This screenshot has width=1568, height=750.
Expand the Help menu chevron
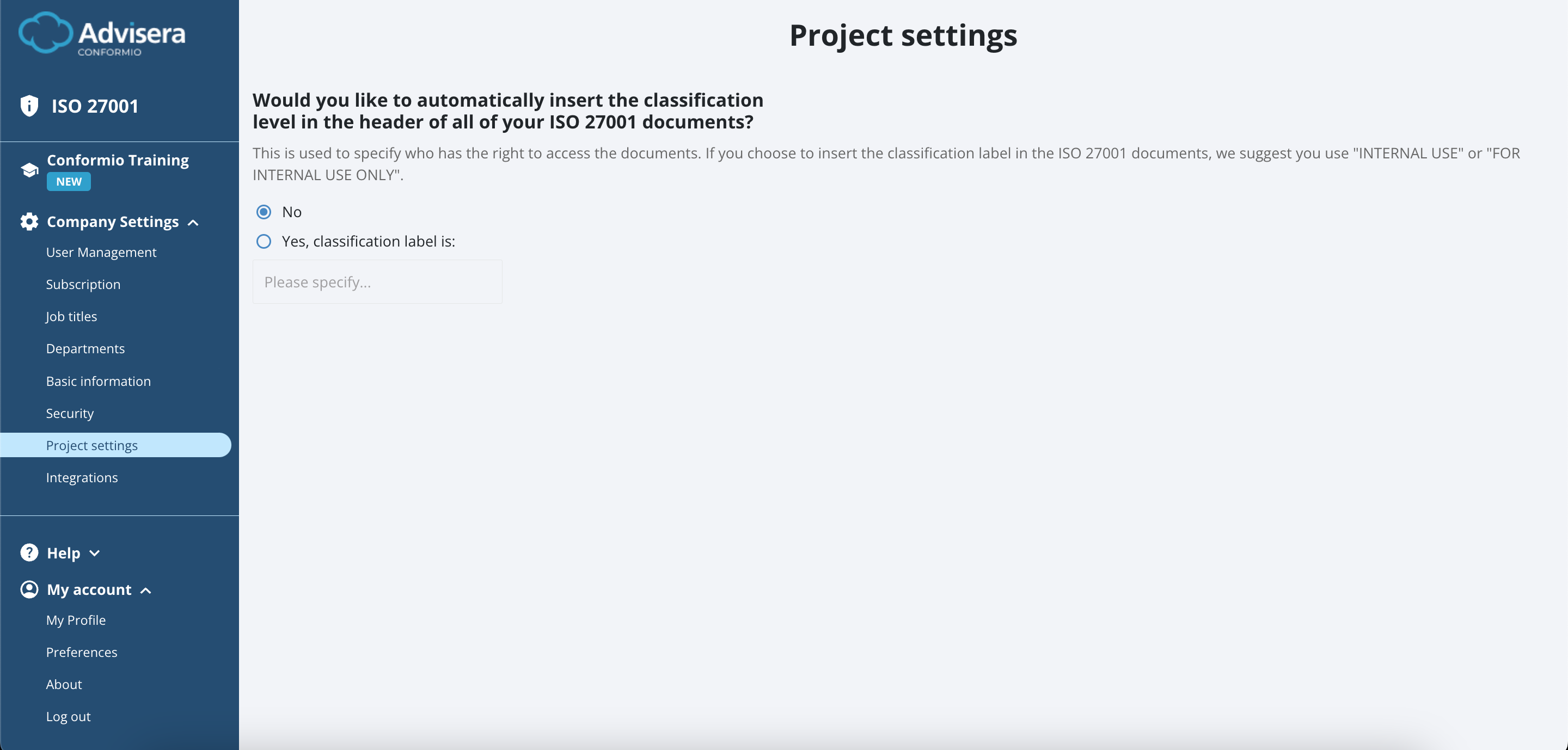[x=94, y=553]
